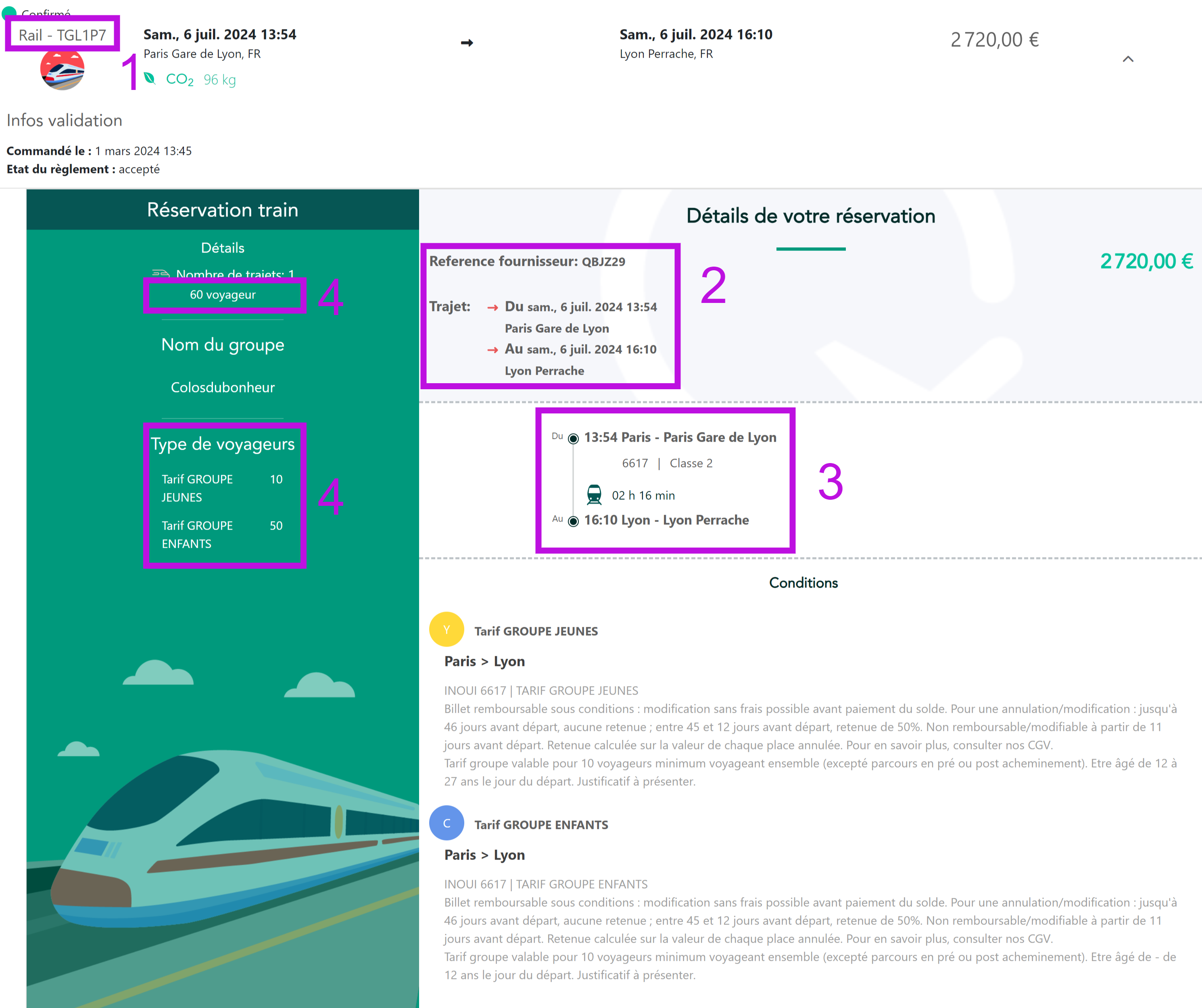1202x1008 pixels.
Task: Click the green CO2 leaf icon
Action: (150, 78)
